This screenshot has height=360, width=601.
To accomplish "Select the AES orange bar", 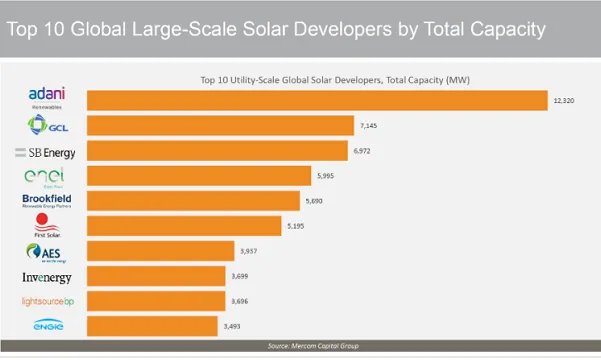I will 161,251.
